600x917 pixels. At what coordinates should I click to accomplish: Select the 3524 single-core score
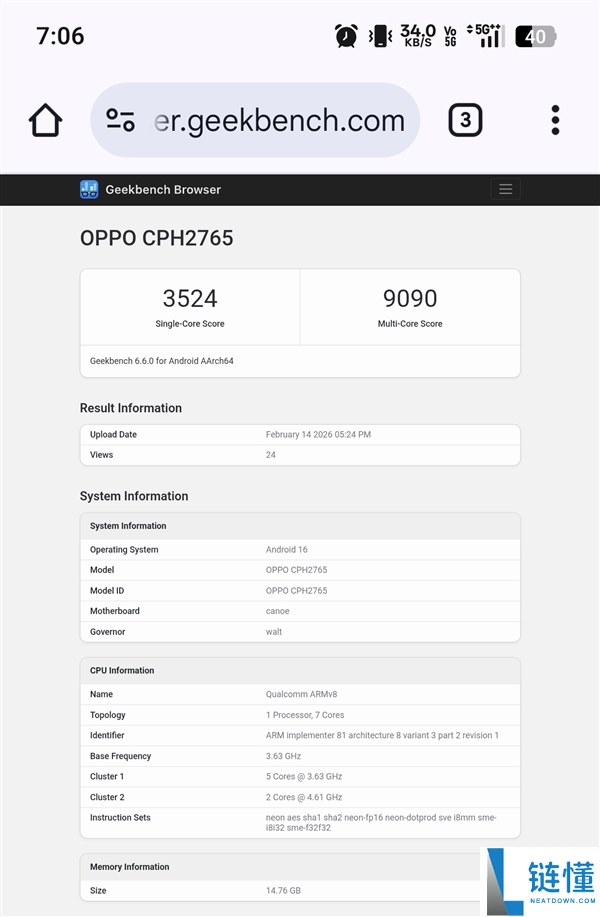pos(190,298)
